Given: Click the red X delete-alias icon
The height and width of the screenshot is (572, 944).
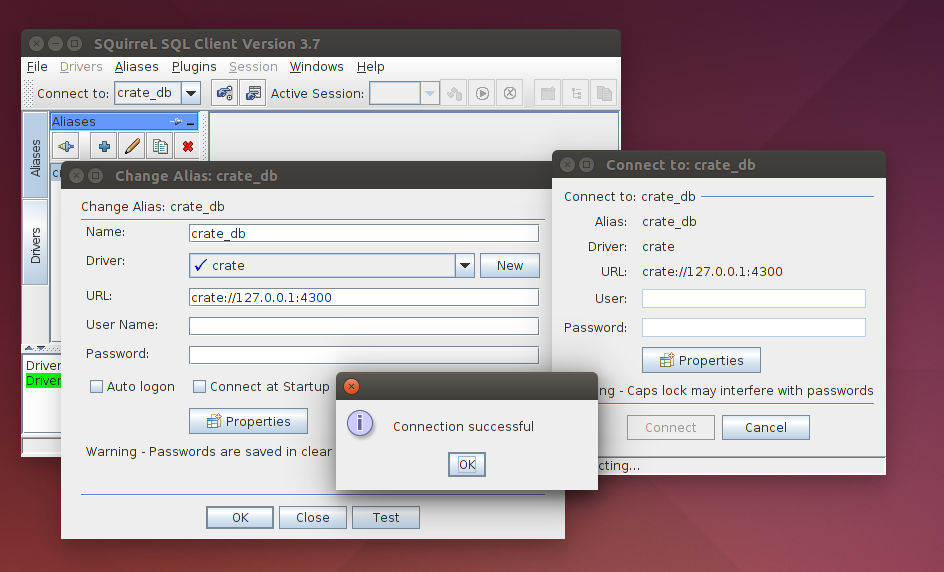Looking at the screenshot, I should 188,146.
